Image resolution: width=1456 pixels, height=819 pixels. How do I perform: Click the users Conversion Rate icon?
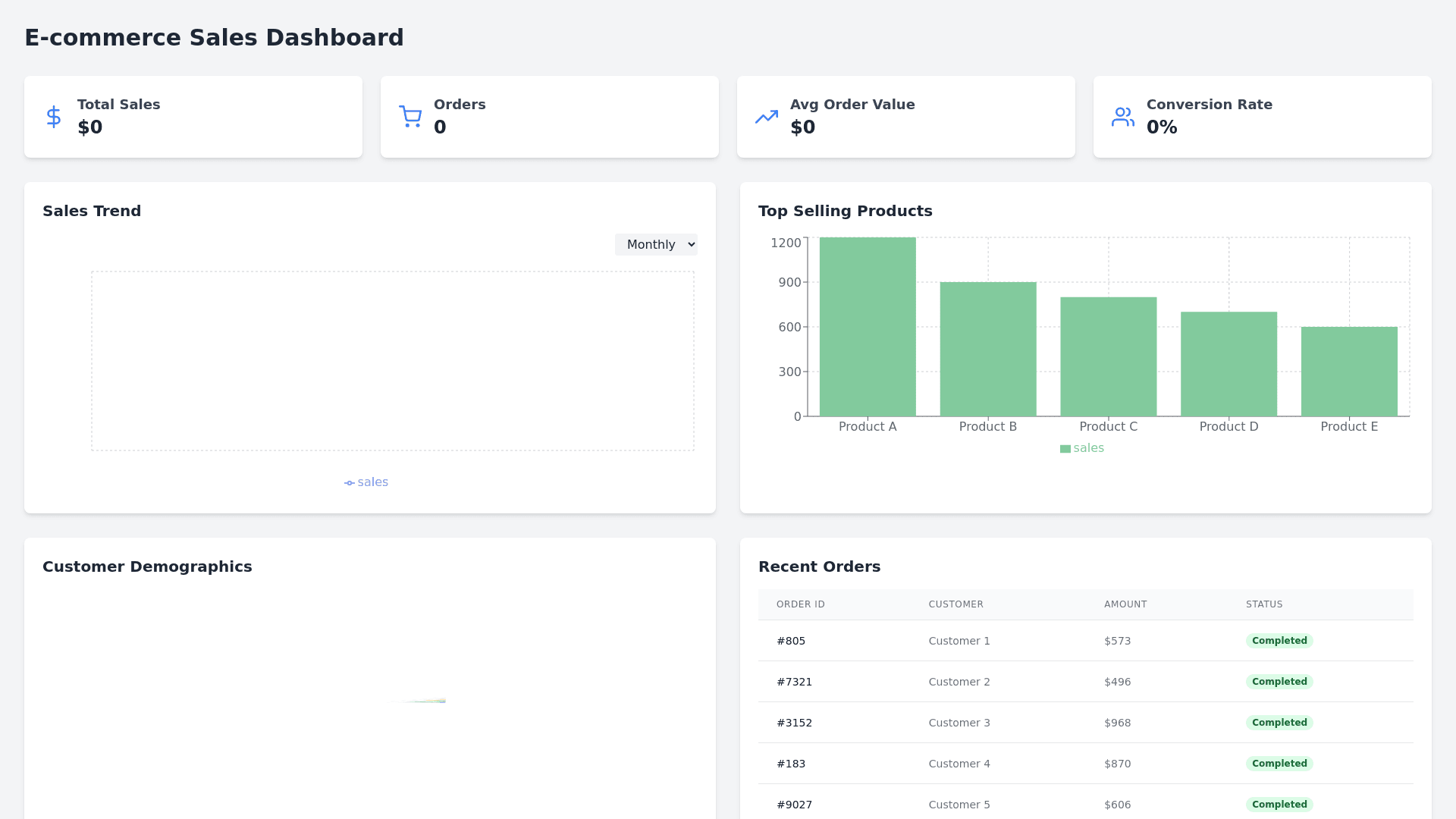[x=1123, y=117]
